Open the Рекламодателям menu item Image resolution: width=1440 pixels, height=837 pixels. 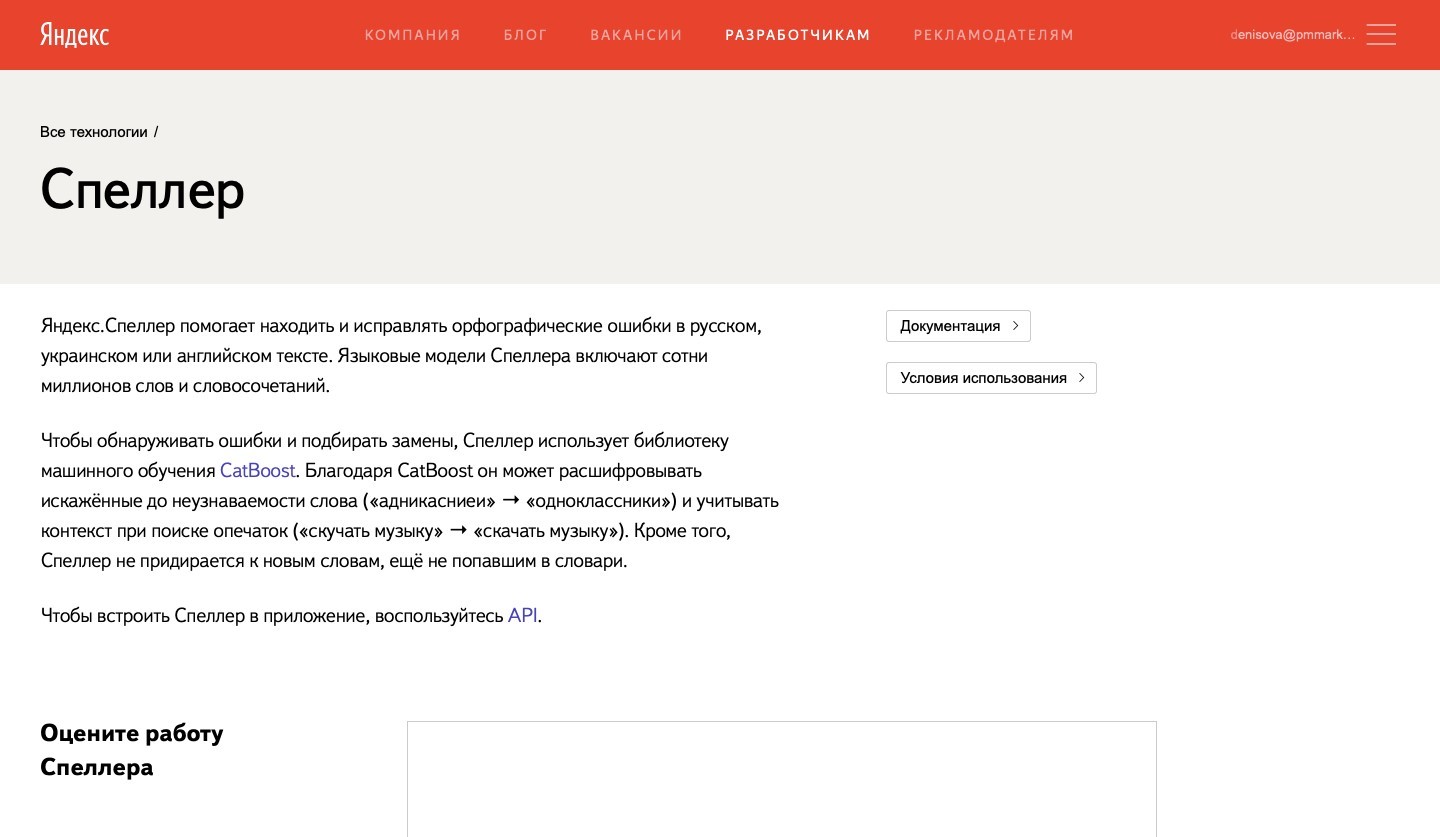(994, 35)
